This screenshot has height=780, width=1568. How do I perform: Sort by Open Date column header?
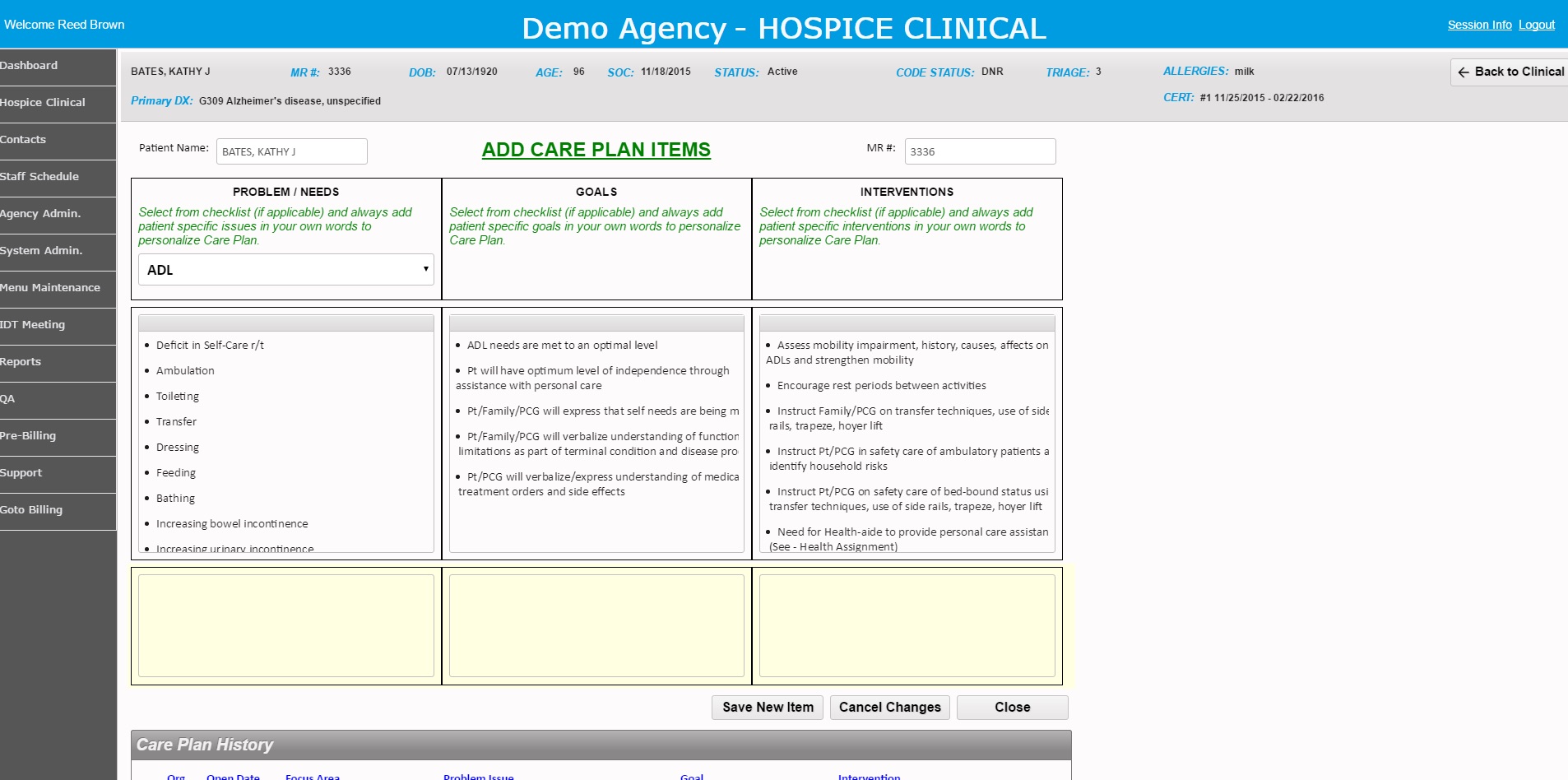point(233,777)
